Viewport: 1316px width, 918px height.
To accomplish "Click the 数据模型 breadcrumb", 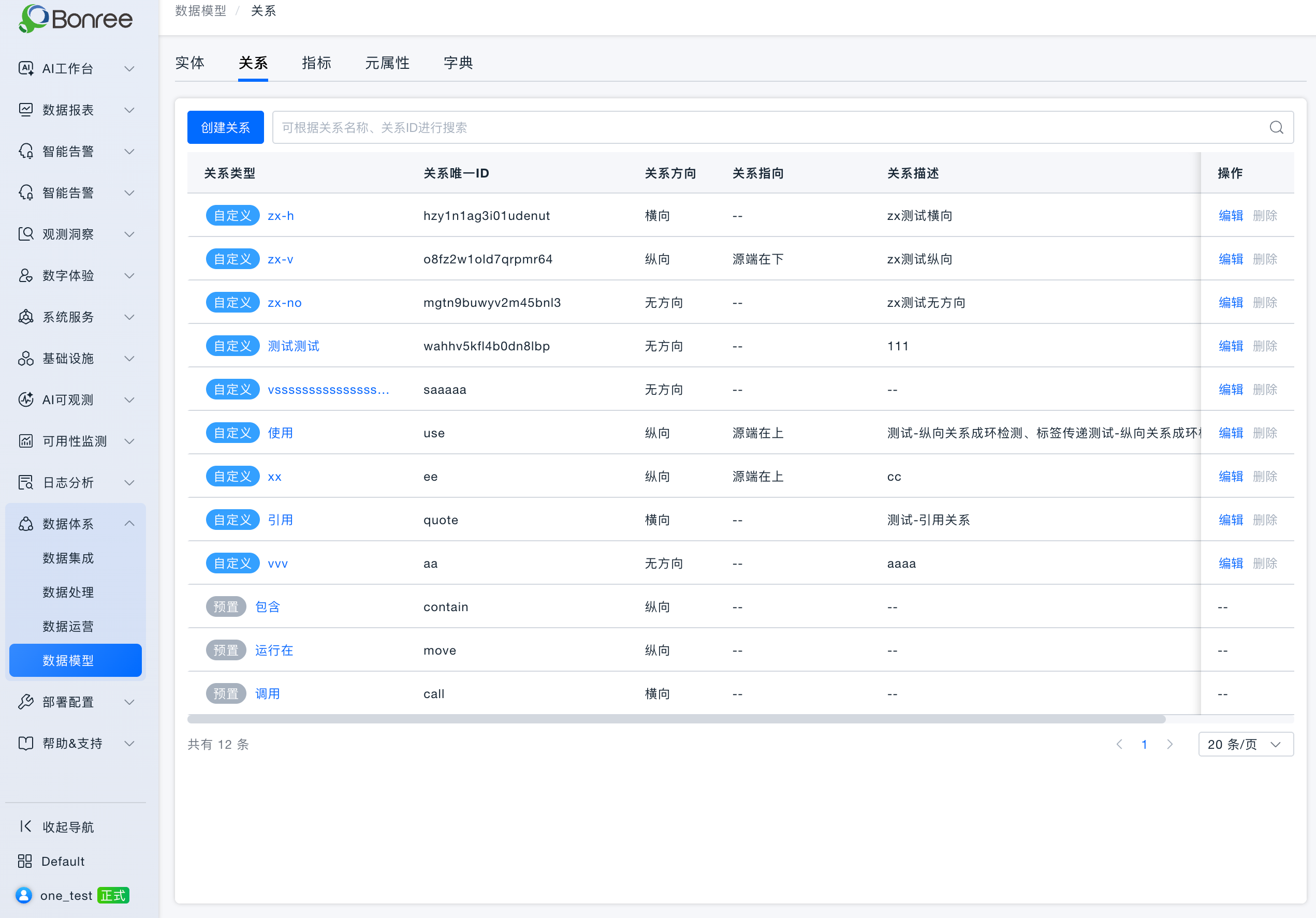I will tap(201, 11).
